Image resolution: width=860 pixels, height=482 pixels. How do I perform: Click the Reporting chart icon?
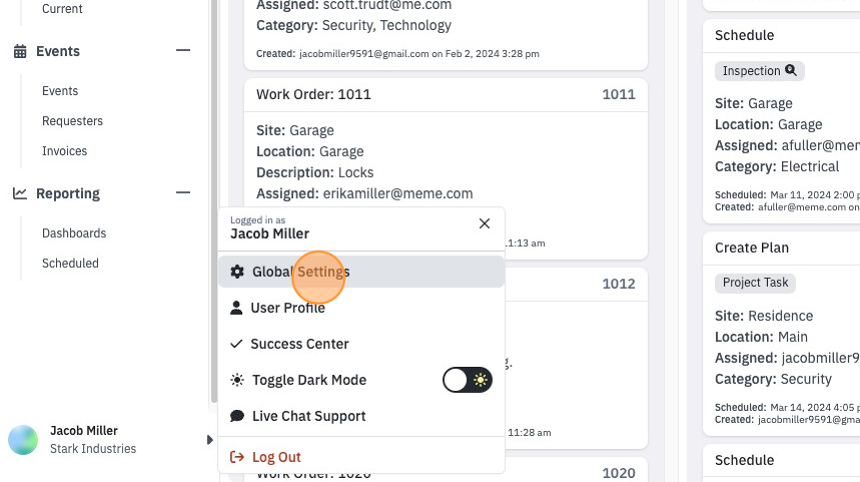coord(20,194)
